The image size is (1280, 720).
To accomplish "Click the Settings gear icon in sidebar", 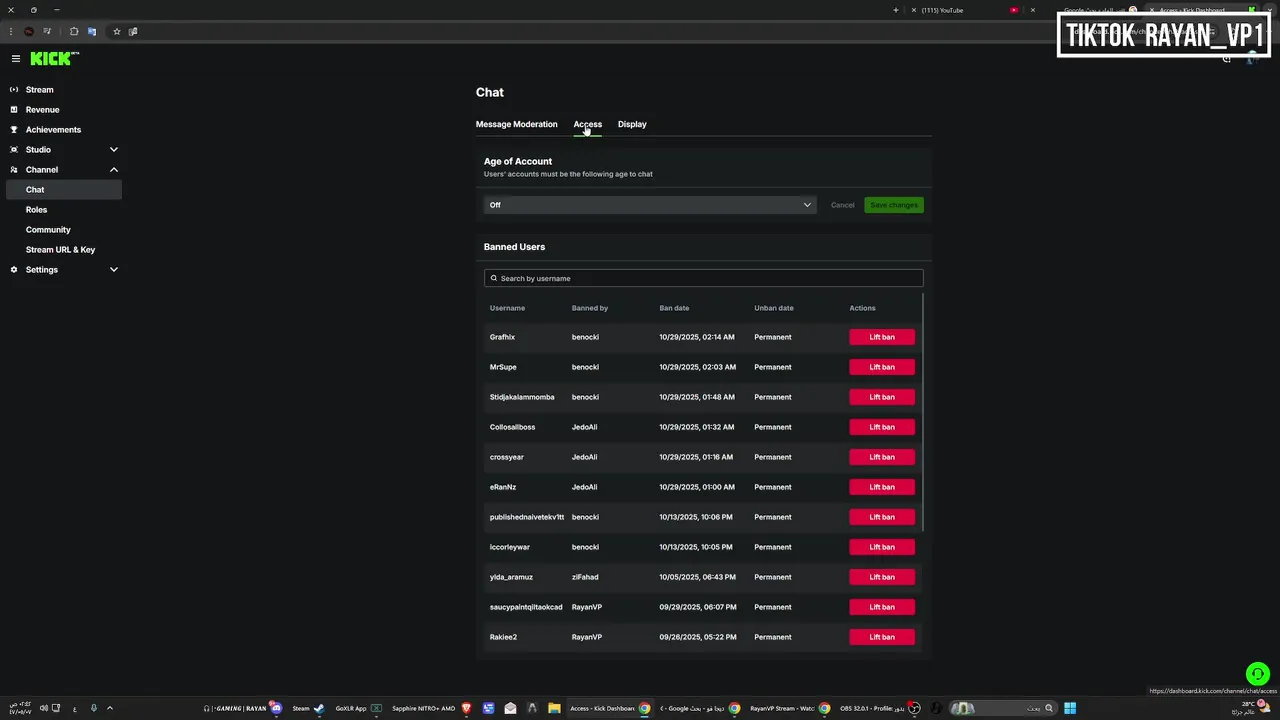I will pos(14,270).
